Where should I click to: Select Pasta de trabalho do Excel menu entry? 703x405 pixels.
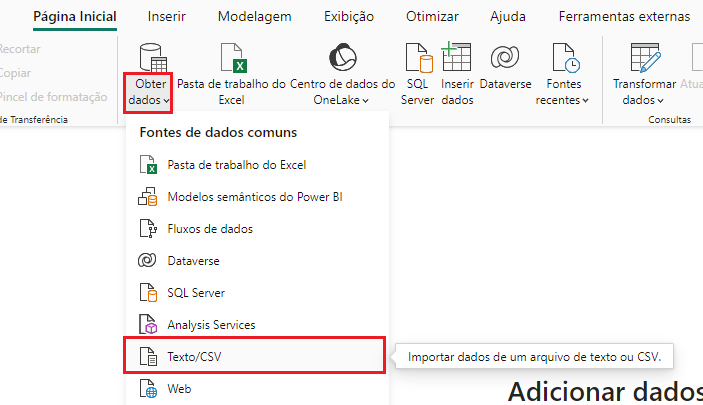pos(255,165)
